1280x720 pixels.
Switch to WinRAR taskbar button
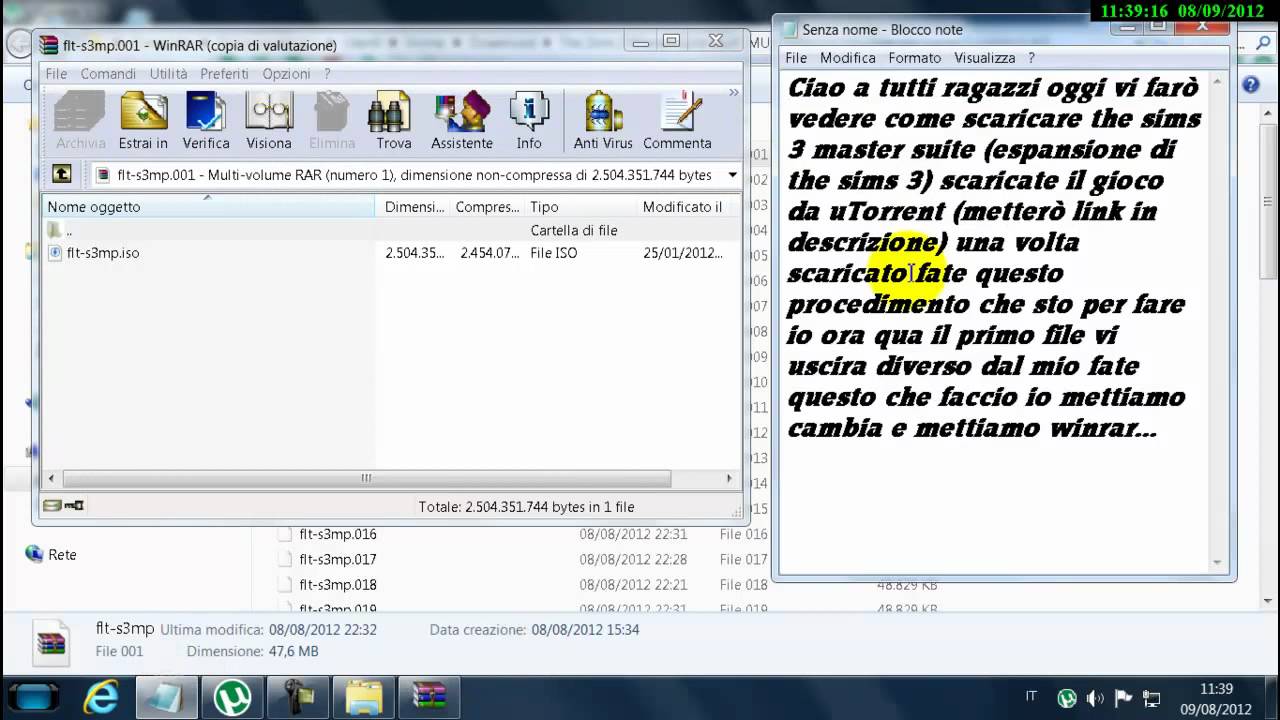pos(430,696)
